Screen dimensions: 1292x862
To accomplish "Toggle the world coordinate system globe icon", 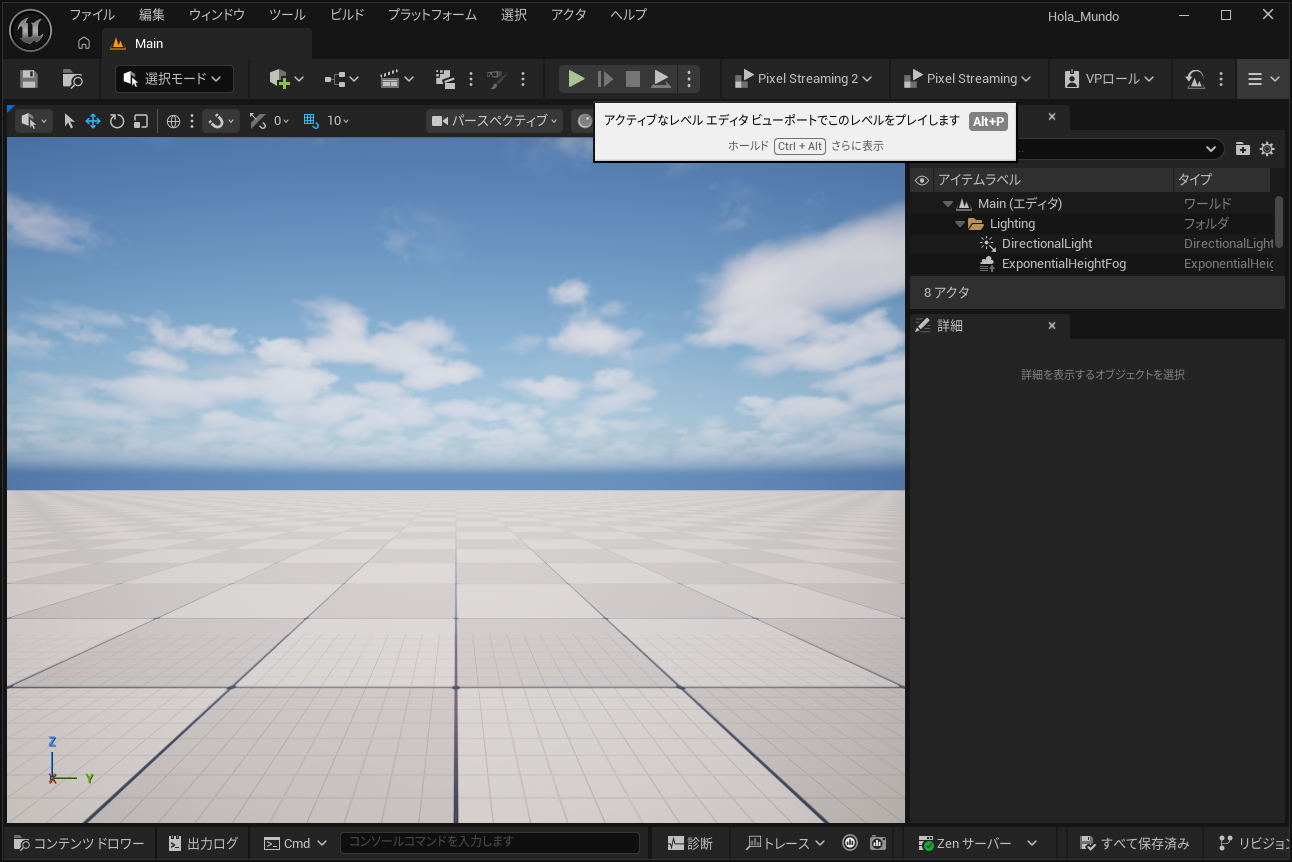I will pyautogui.click(x=173, y=121).
